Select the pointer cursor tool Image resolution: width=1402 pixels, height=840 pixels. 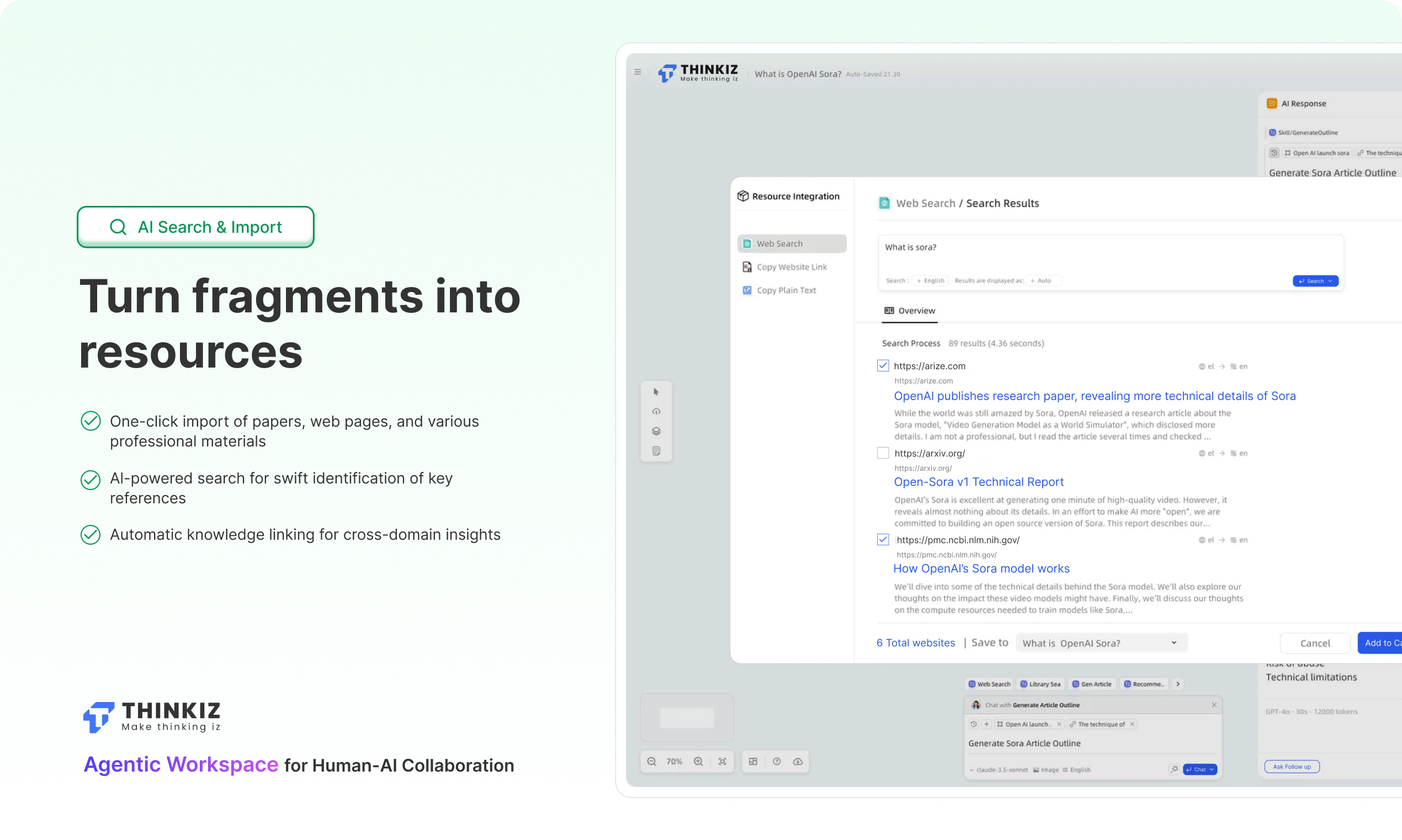tap(656, 392)
